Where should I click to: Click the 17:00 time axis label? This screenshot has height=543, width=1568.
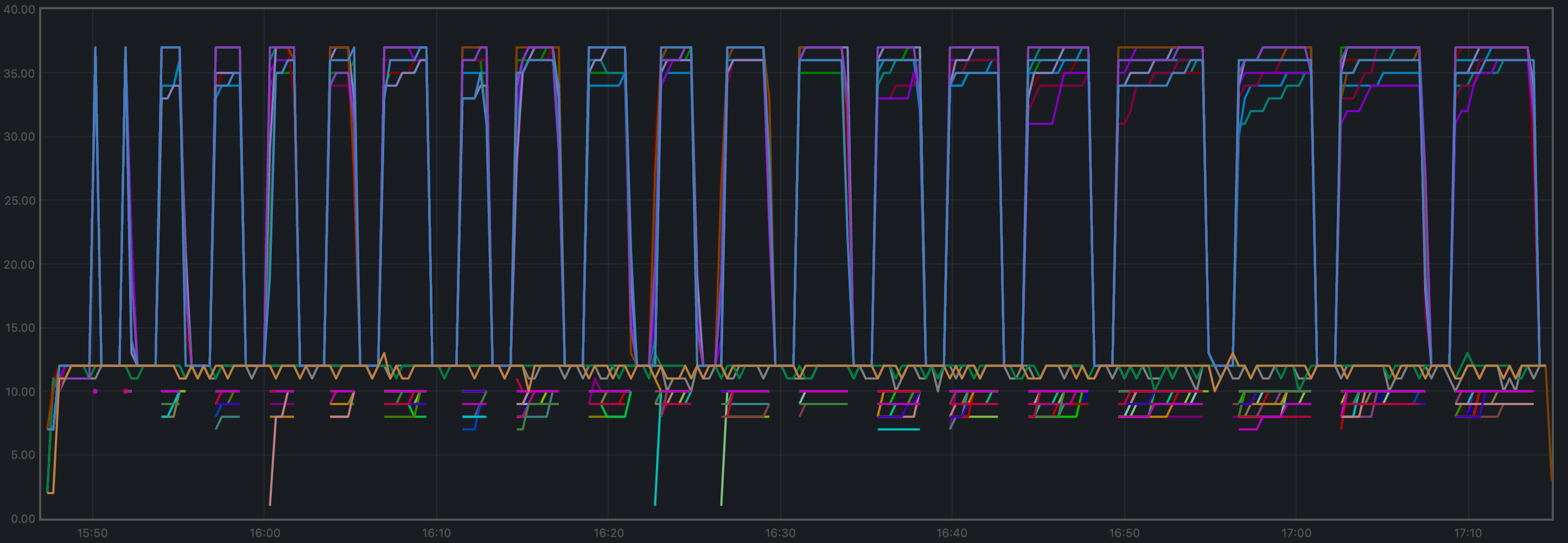[1296, 533]
